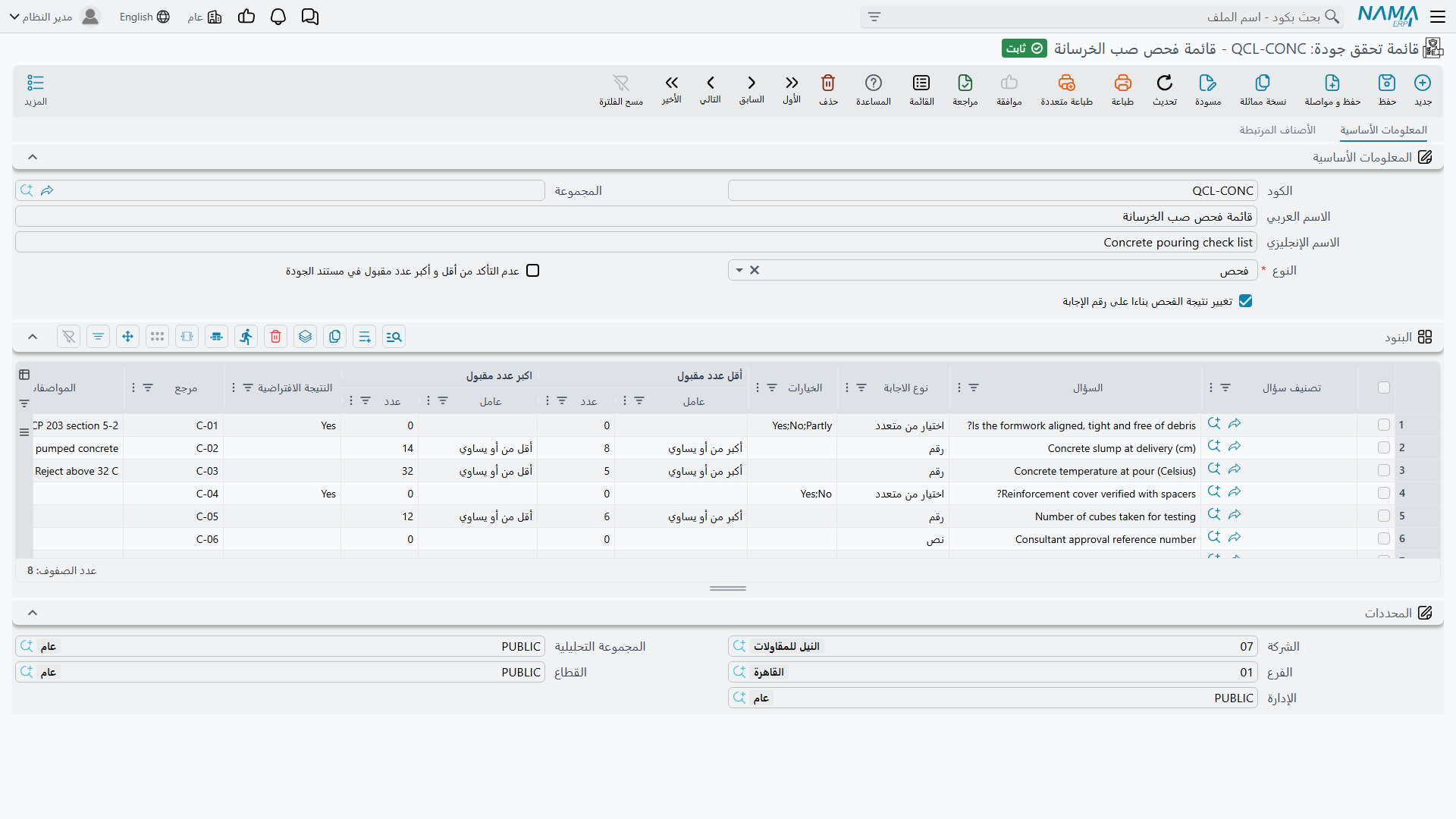Open chat messages icon in header
1456x819 pixels.
pyautogui.click(x=310, y=17)
